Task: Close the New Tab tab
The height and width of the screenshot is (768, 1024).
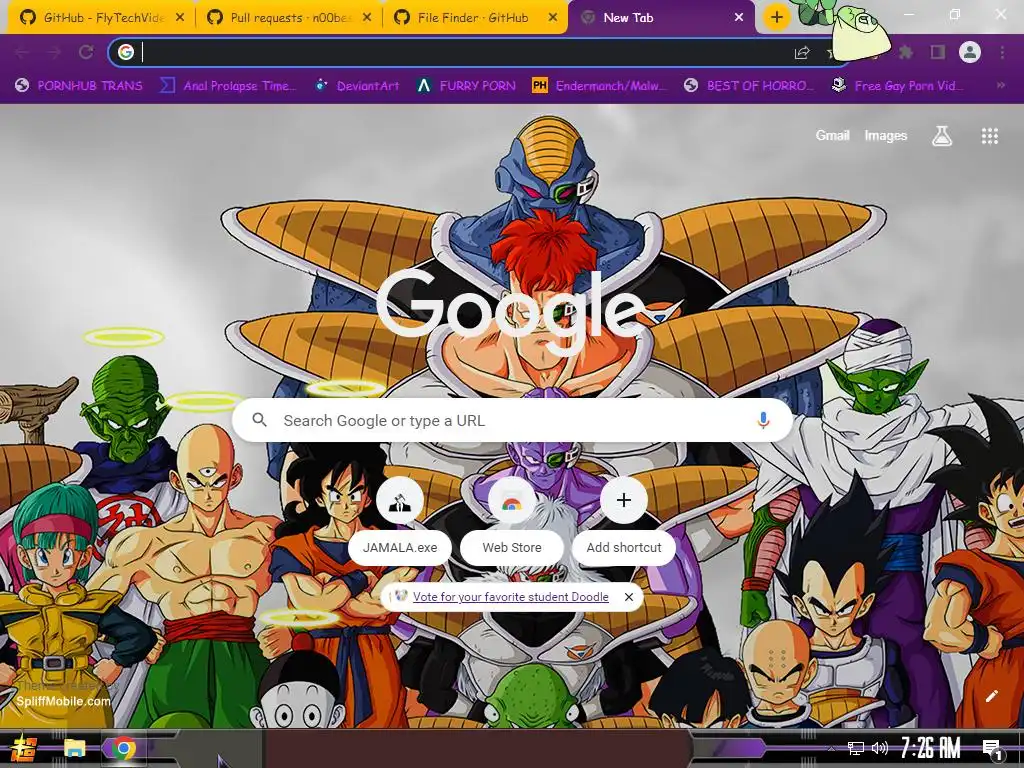Action: pos(739,18)
